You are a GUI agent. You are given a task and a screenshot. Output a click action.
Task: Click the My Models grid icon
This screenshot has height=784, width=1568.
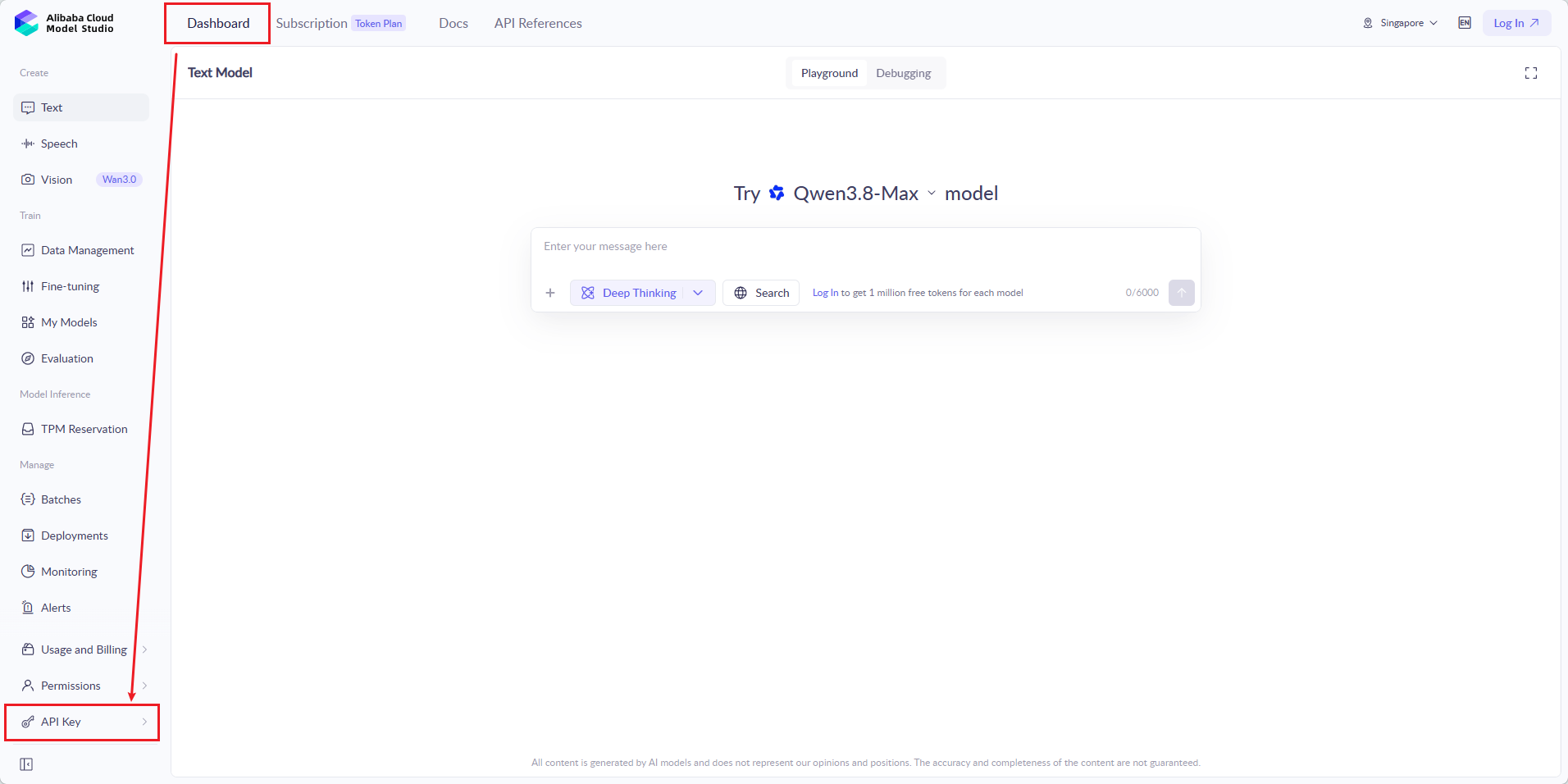28,322
